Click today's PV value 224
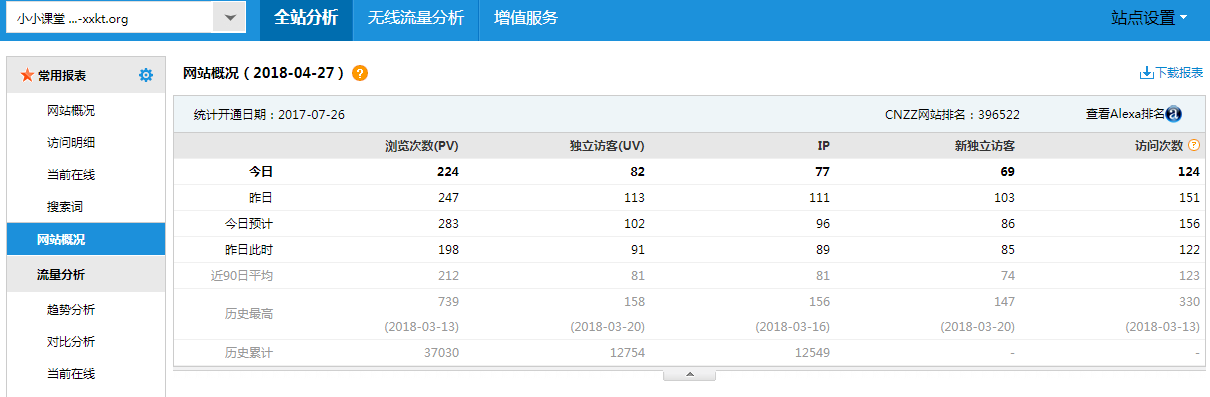This screenshot has height=397, width=1210. point(448,172)
